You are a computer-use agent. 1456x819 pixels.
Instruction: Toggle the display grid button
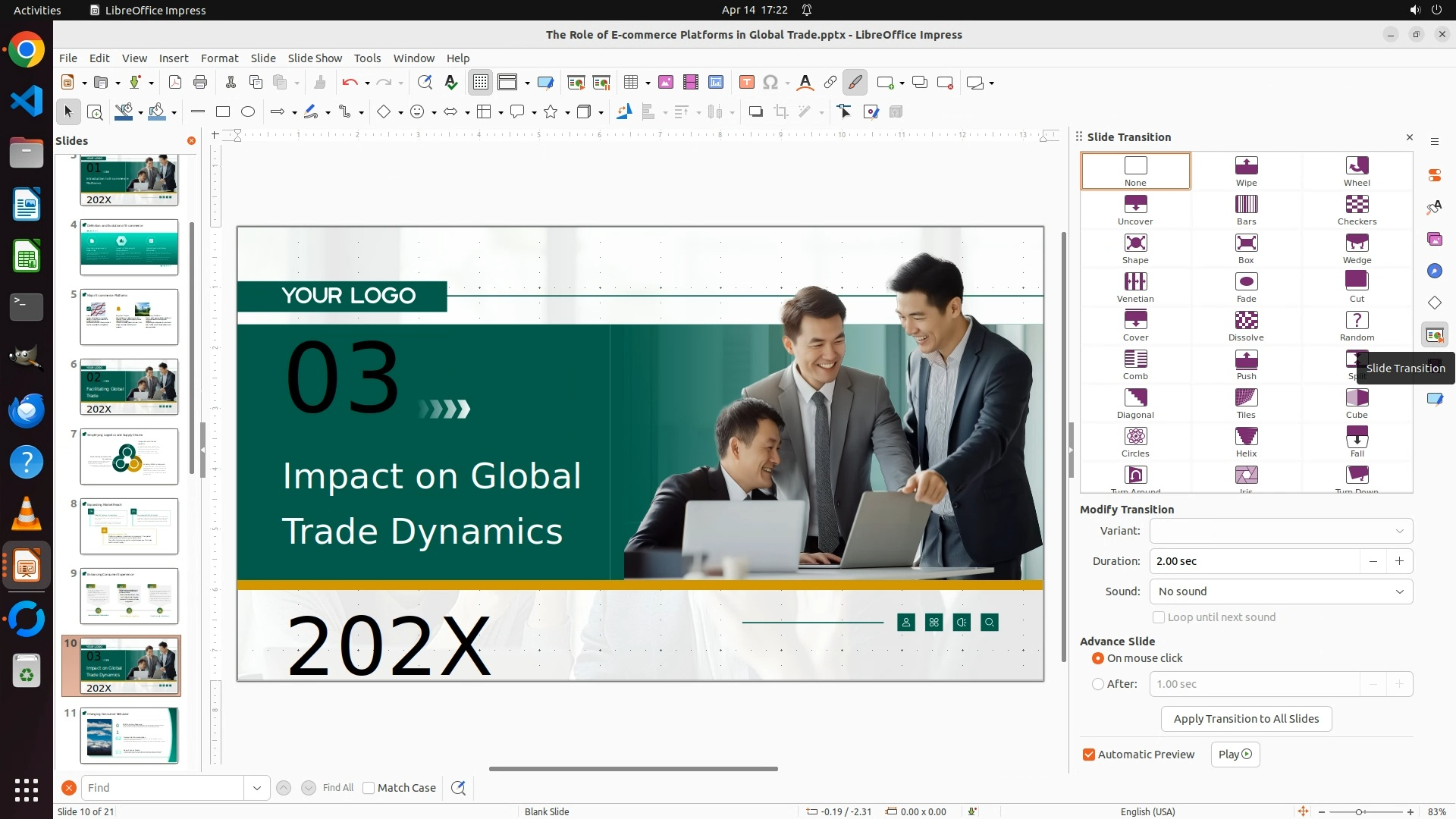(481, 83)
